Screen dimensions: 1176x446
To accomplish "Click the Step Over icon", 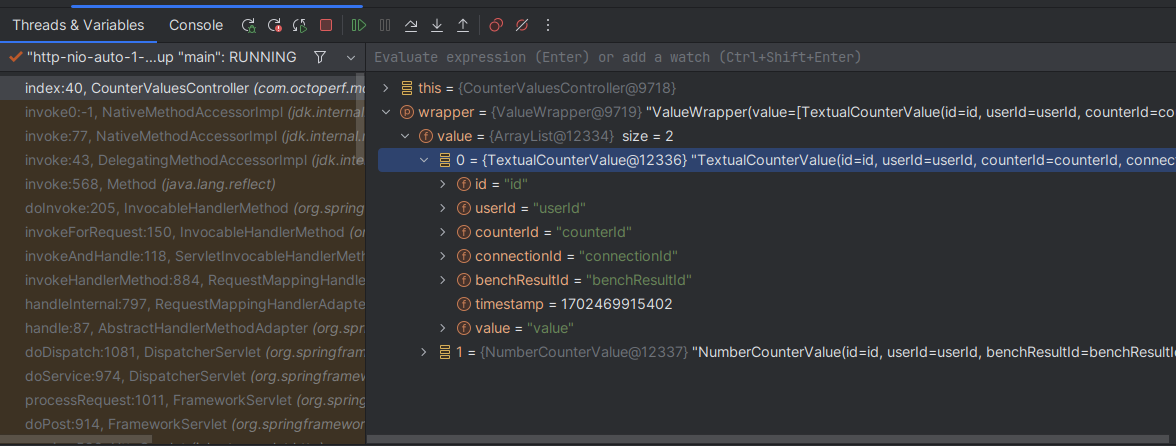I will [411, 25].
